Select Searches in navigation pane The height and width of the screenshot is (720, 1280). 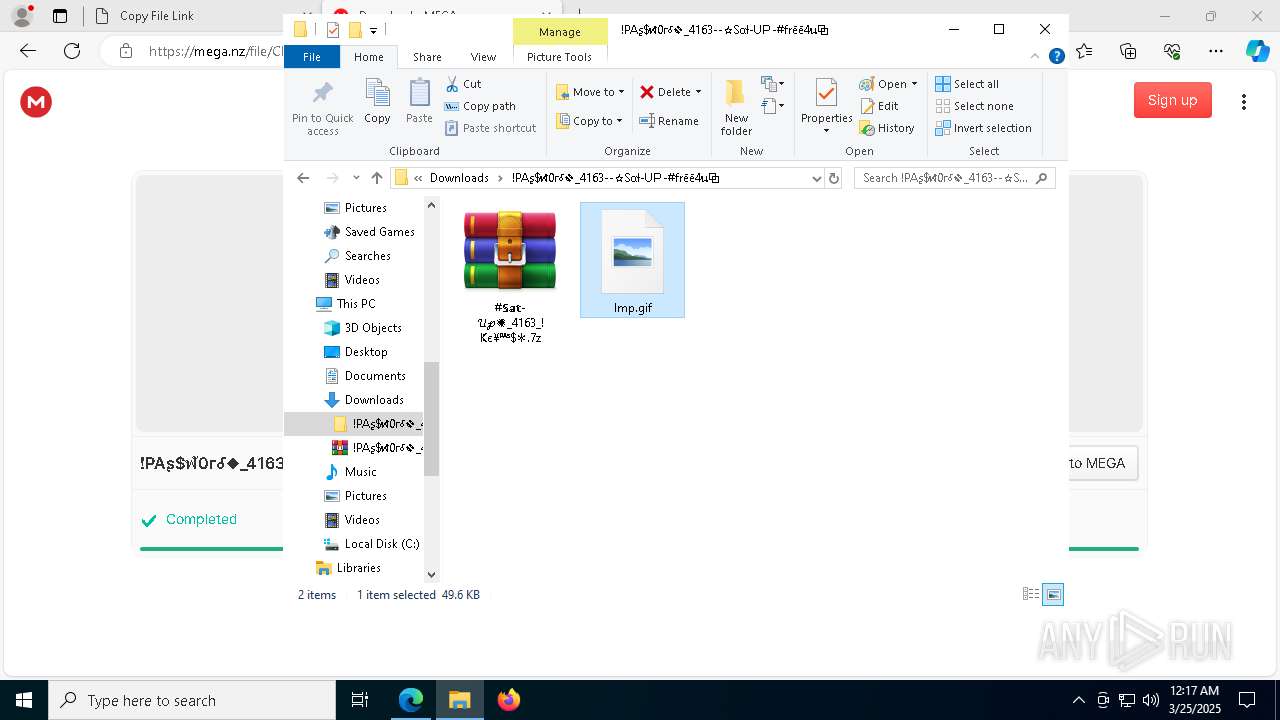(x=358, y=256)
